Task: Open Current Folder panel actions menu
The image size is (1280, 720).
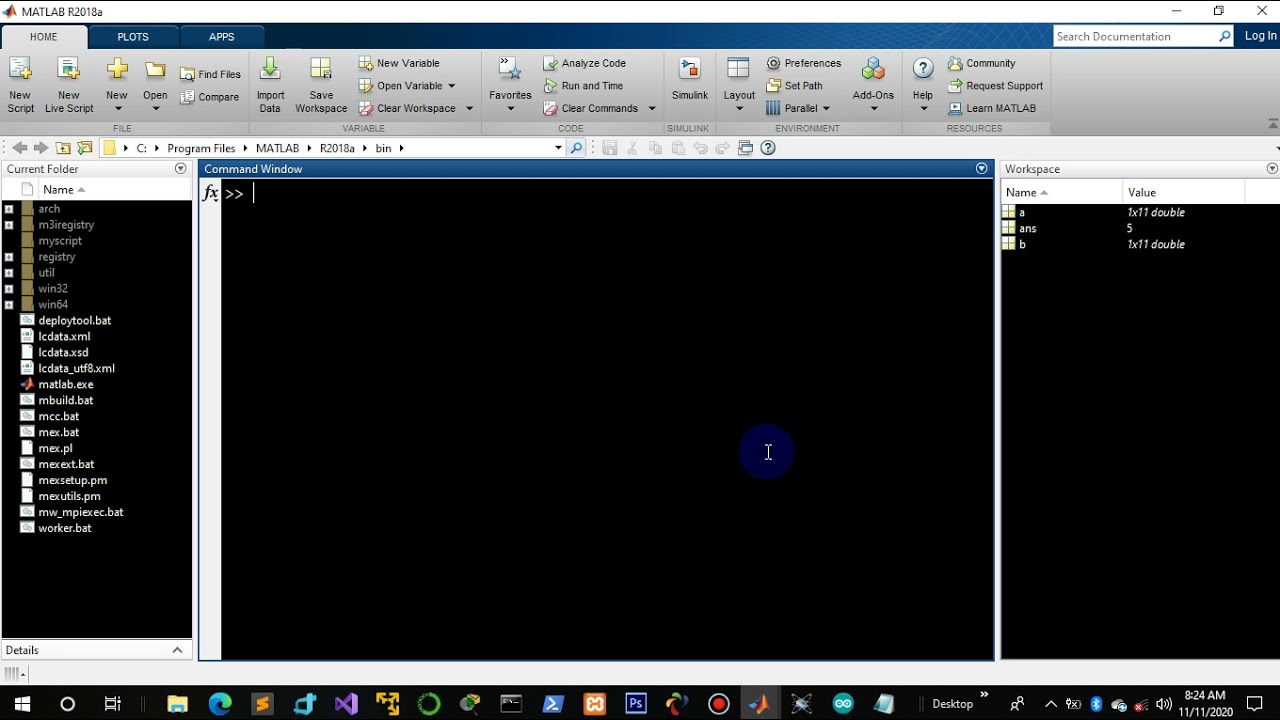Action: tap(181, 169)
